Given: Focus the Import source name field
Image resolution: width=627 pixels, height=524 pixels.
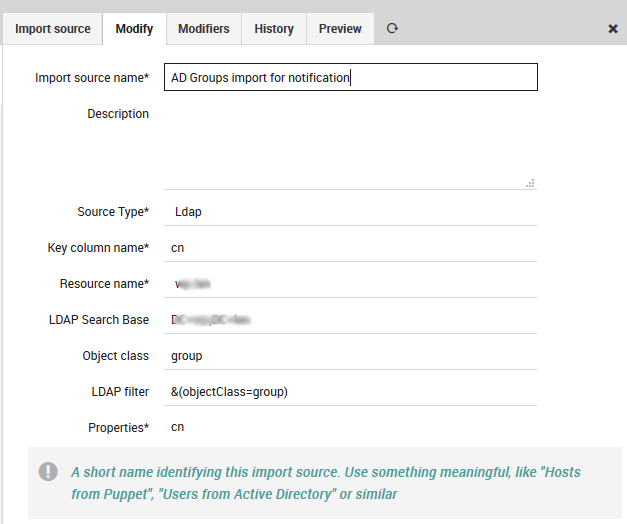Looking at the screenshot, I should [x=350, y=78].
